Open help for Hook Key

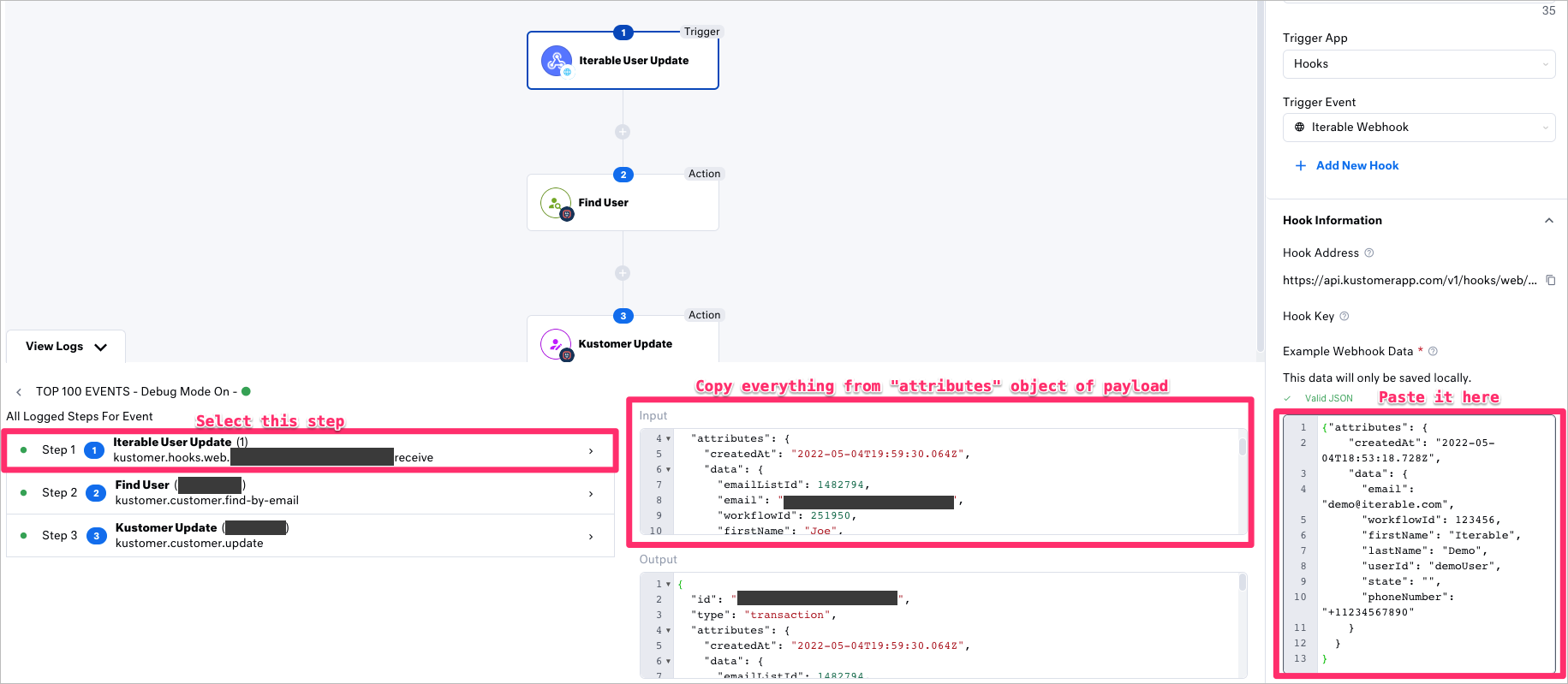1344,316
